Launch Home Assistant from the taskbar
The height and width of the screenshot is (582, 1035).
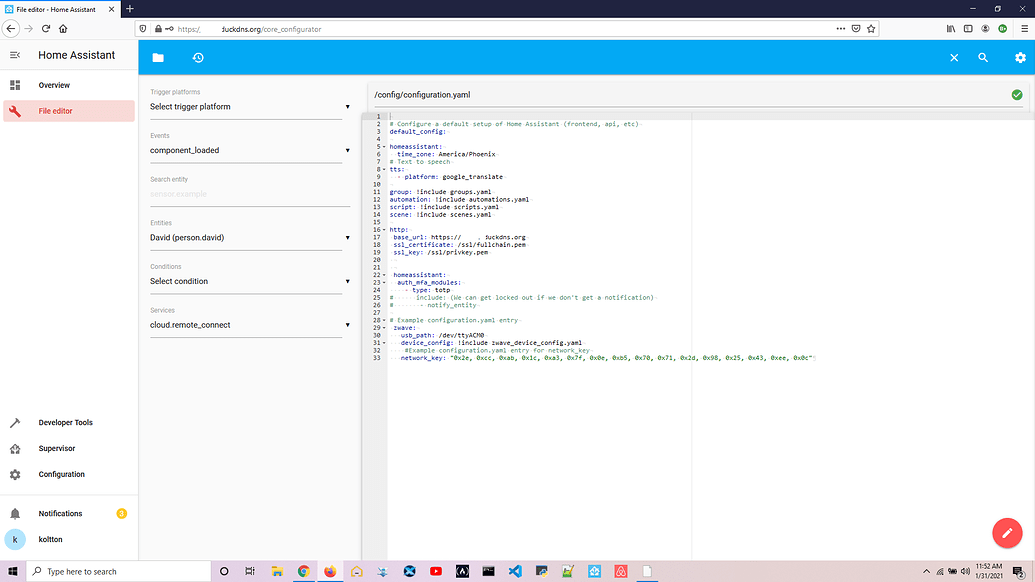[x=357, y=571]
